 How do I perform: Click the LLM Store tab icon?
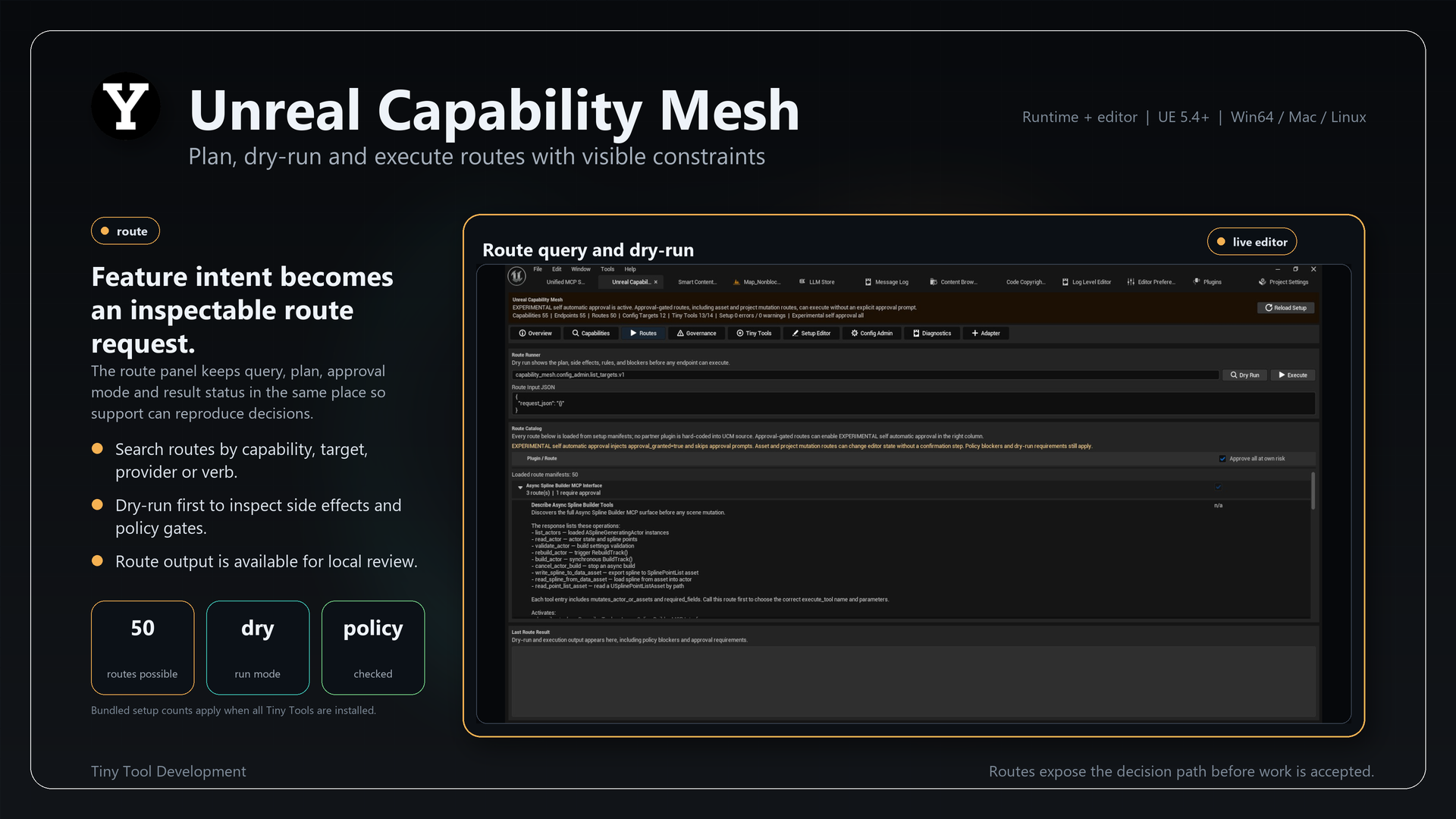(802, 282)
